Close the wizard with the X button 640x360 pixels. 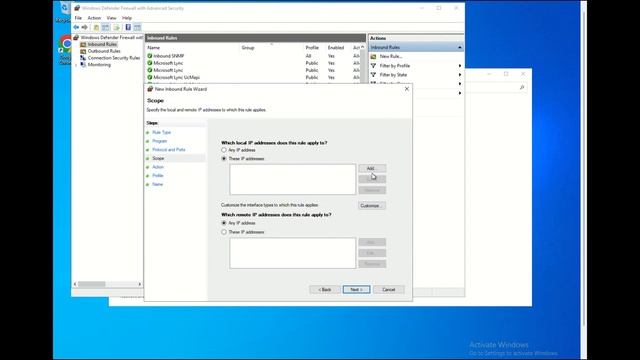tap(407, 89)
